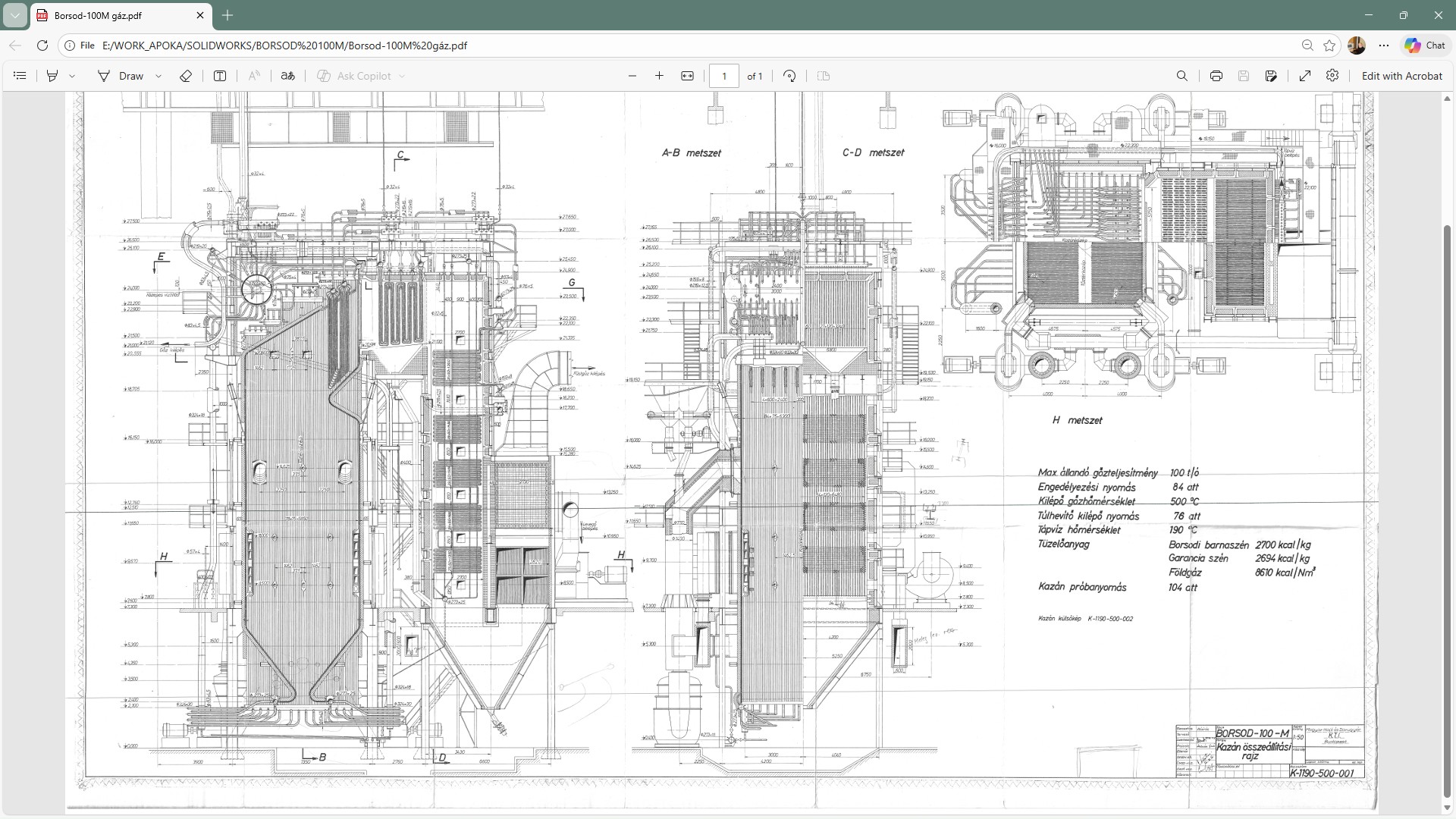Open the table of contents panel
1456x819 pixels.
[20, 76]
